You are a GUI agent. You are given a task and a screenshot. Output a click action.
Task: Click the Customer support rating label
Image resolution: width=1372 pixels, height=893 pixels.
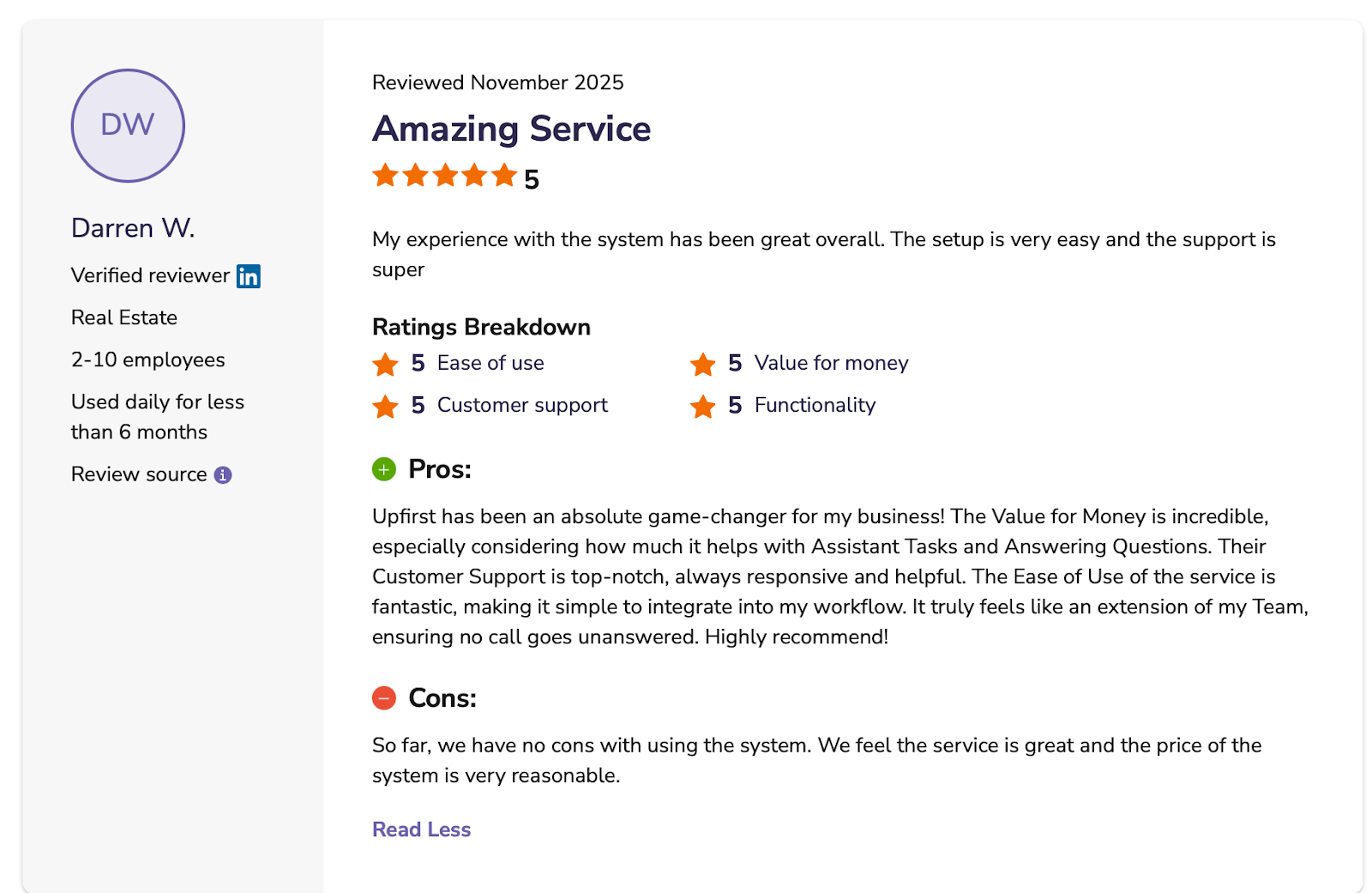tap(522, 405)
